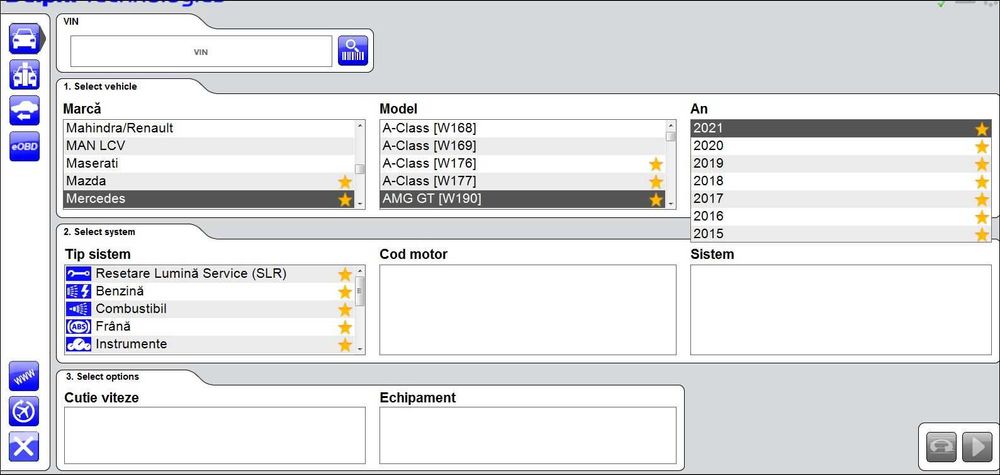The height and width of the screenshot is (475, 1000).
Task: Click the VIN input field
Action: click(201, 51)
